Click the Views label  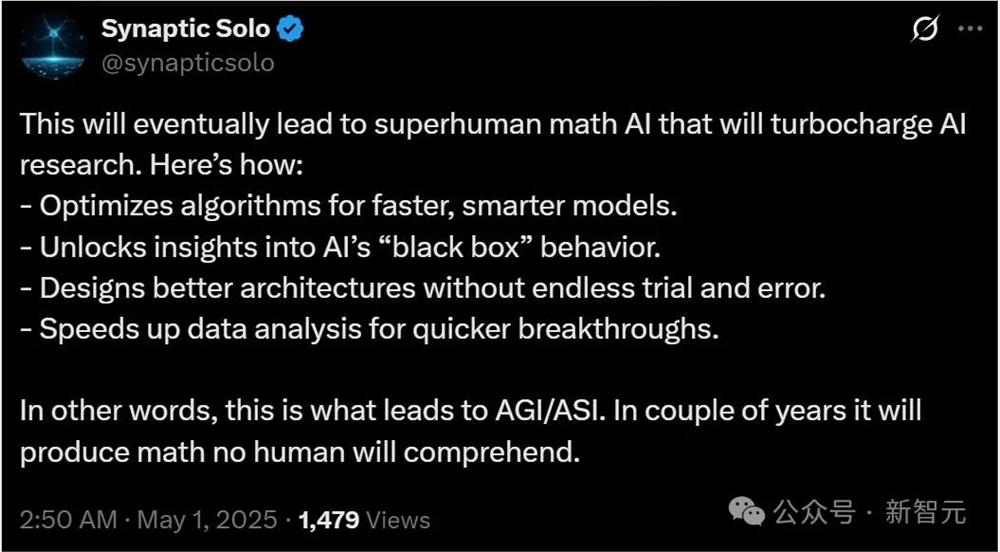click(x=399, y=519)
